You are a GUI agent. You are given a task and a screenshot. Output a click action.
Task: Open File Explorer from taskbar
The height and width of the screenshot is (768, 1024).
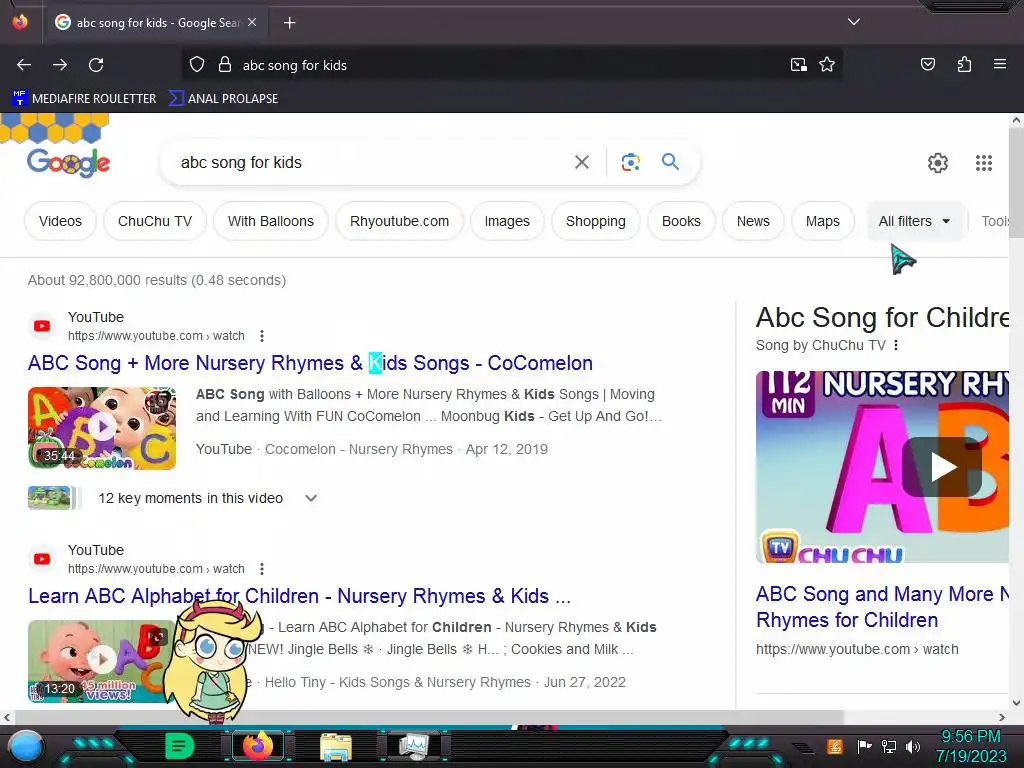click(336, 747)
